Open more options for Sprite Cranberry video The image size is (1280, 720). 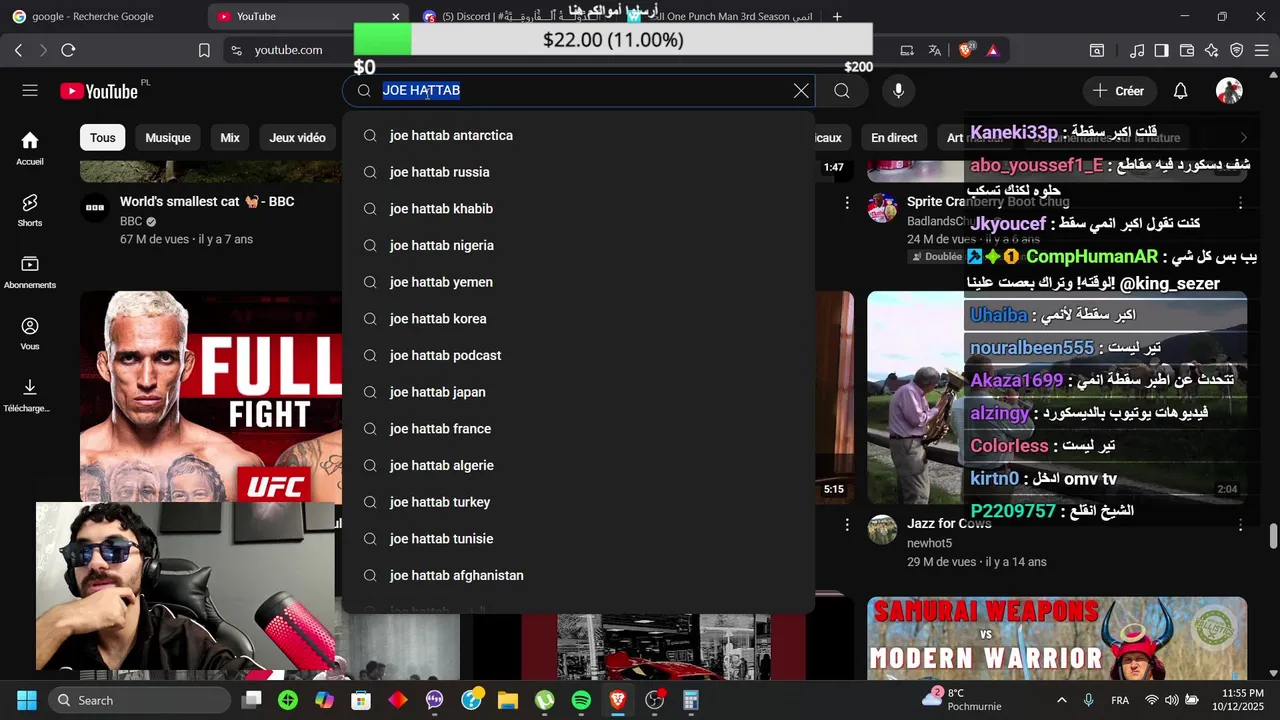(1240, 203)
